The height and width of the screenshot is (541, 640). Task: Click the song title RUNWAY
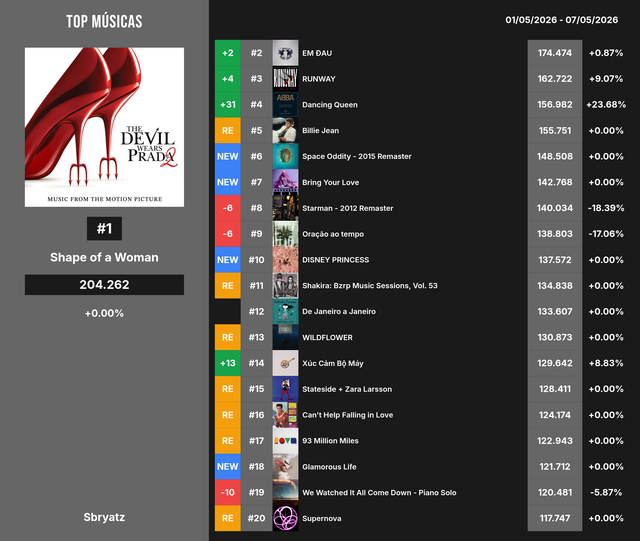point(319,79)
